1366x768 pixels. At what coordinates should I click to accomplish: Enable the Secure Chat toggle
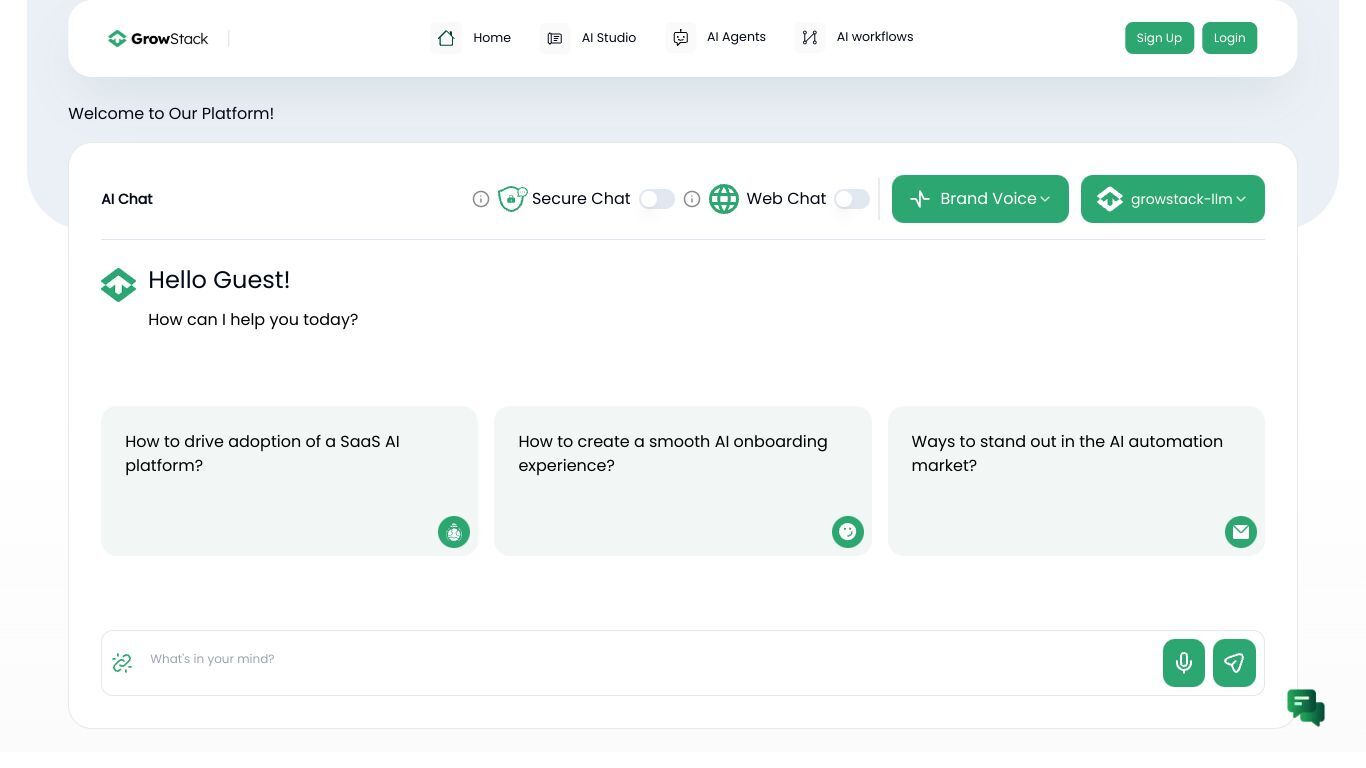[x=657, y=199]
